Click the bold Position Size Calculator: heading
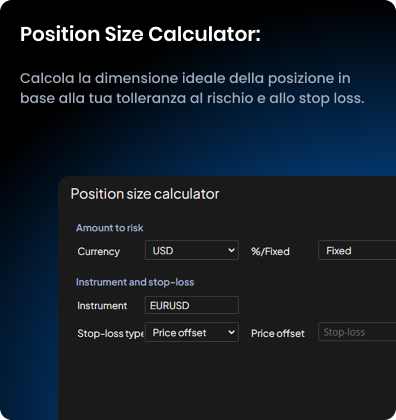Viewport: 396px width, 420px height. click(140, 34)
